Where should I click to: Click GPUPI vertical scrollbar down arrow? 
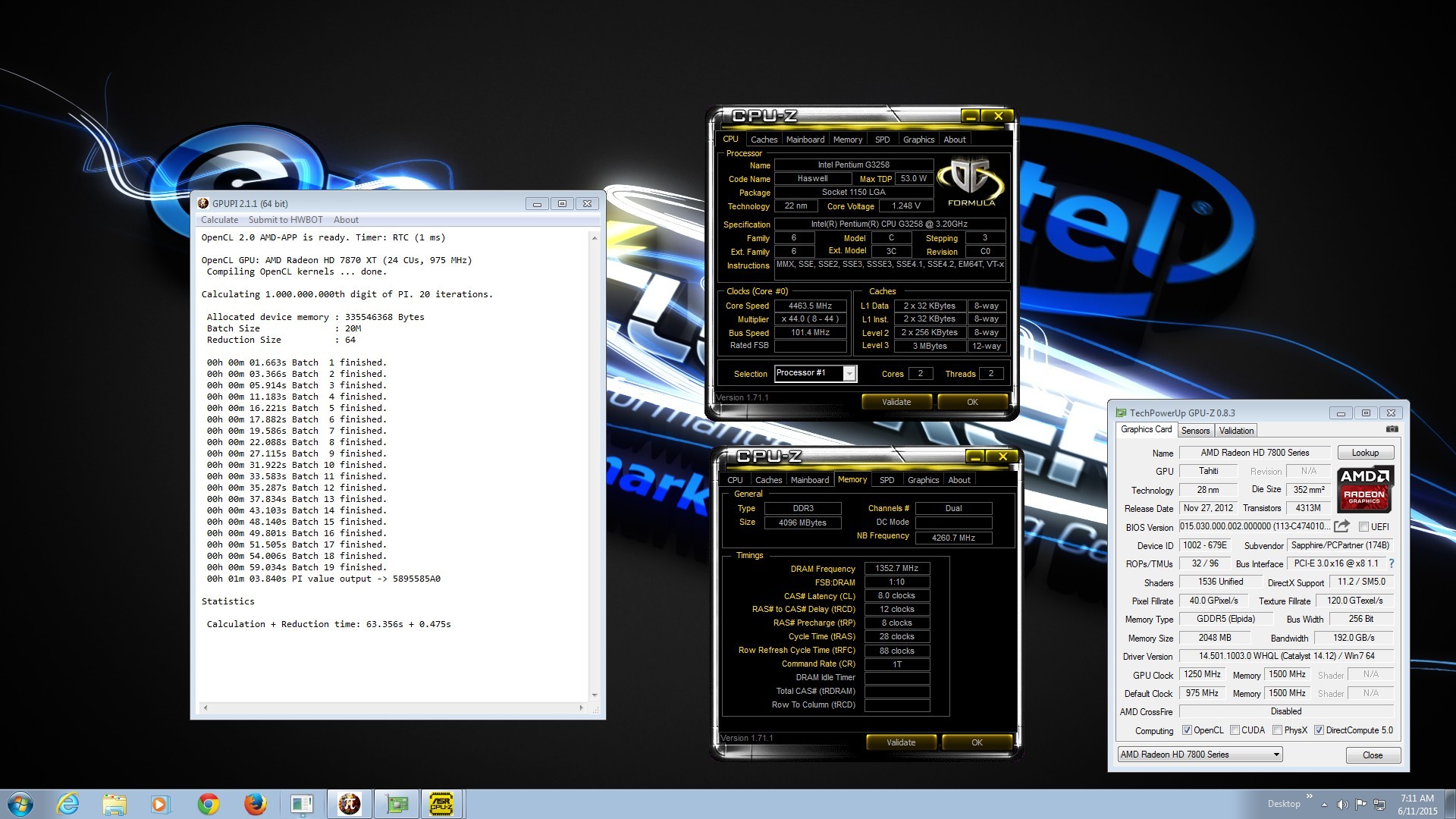coord(595,695)
